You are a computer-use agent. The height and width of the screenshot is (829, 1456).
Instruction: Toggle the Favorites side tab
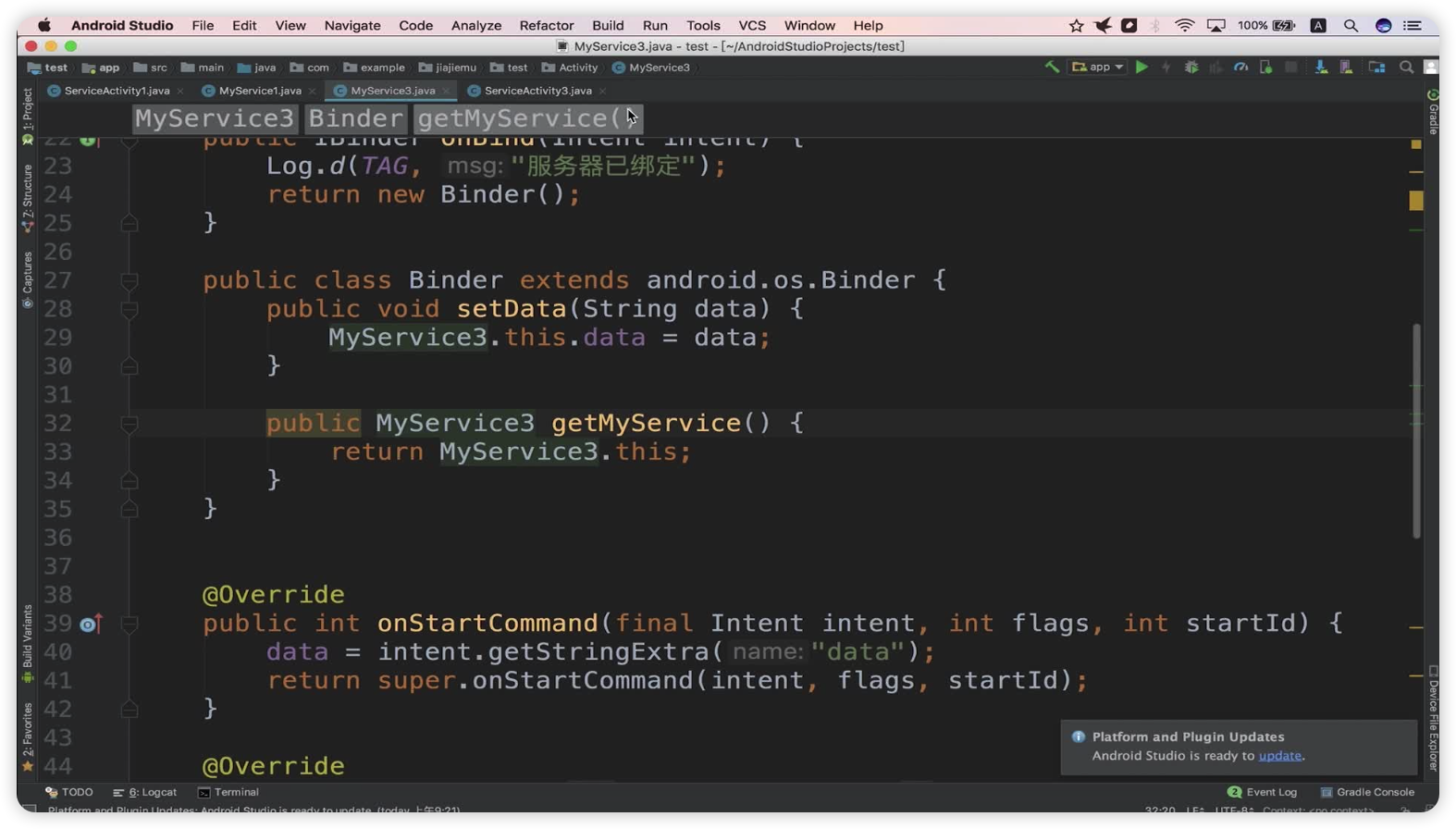(27, 736)
